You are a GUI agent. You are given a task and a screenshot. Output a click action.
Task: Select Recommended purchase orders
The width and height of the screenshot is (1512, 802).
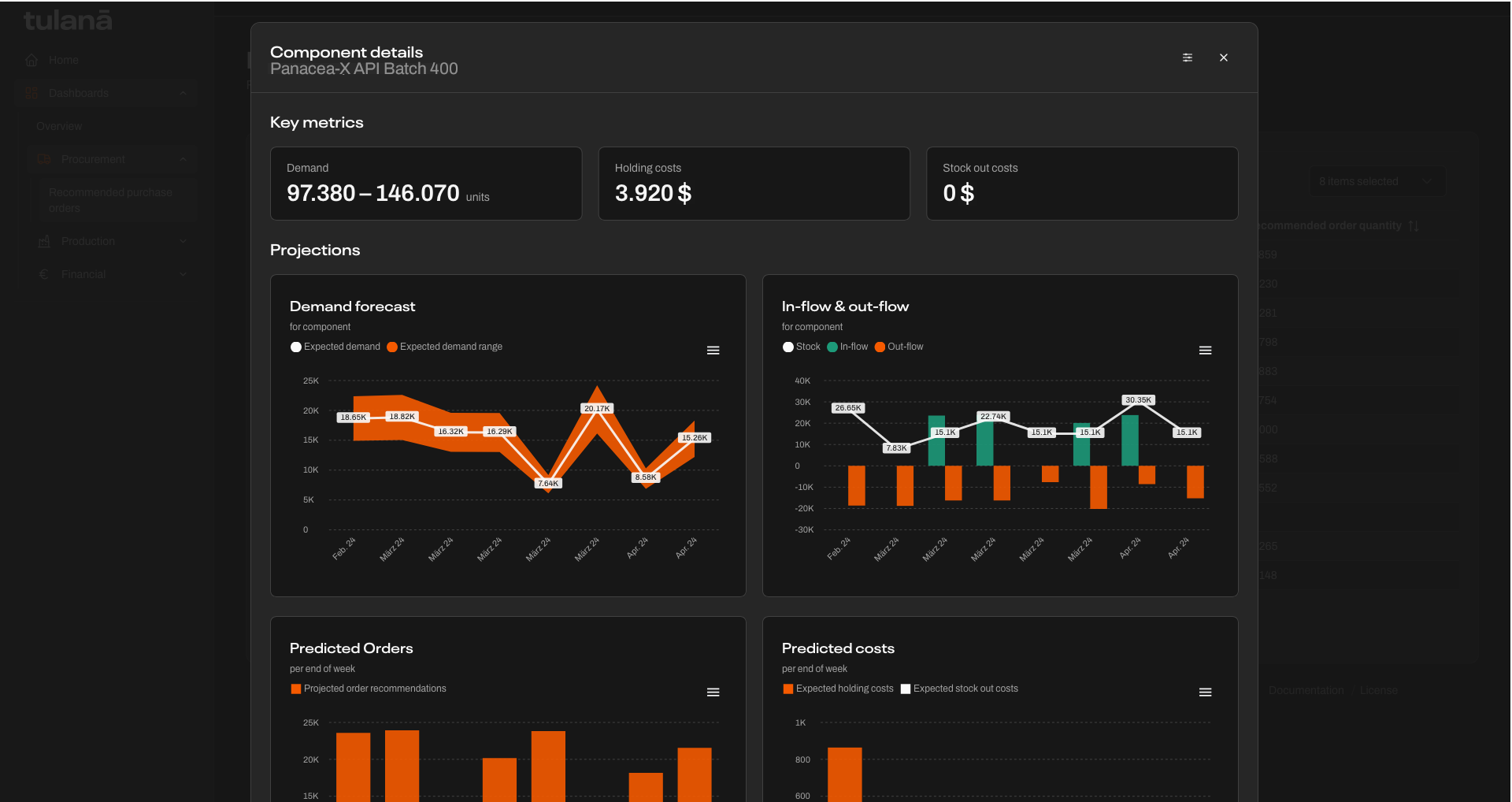[110, 200]
